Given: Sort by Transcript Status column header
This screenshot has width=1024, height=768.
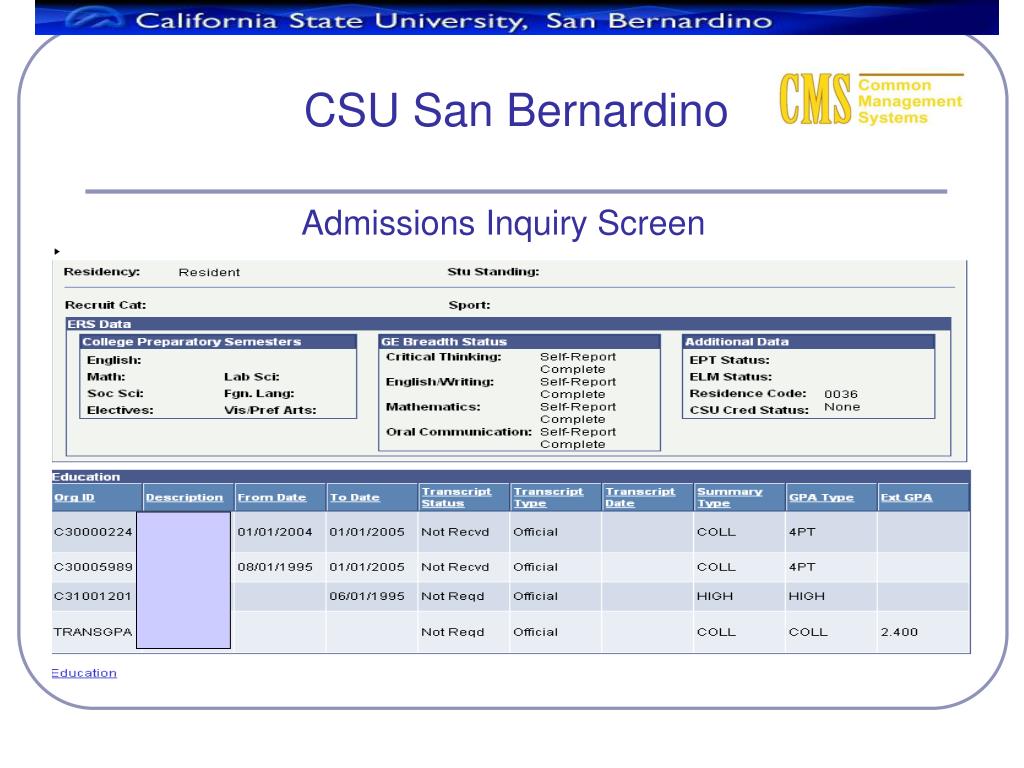Looking at the screenshot, I should click(x=456, y=497).
